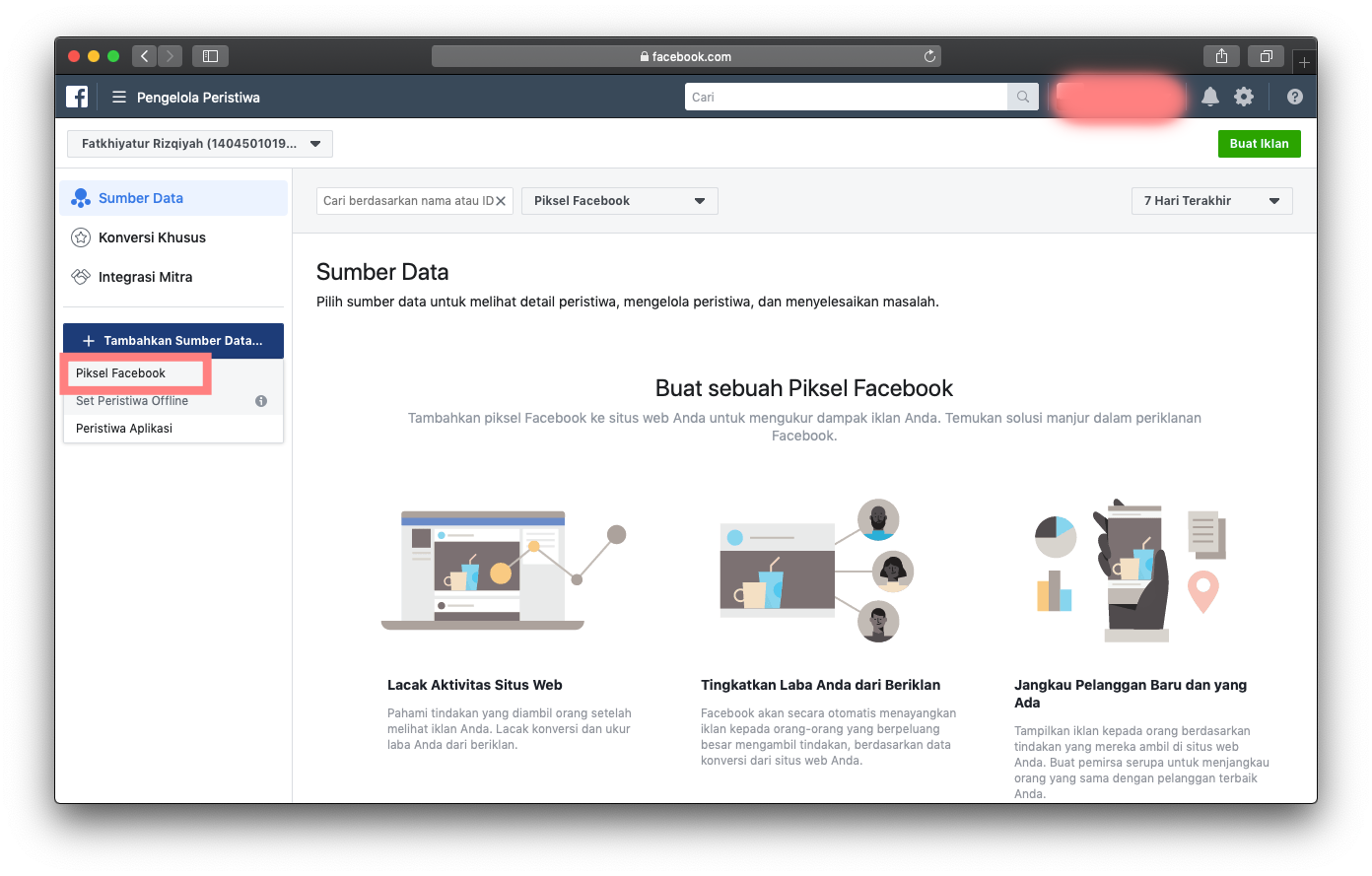Click the Sumber Data sidebar icon
Viewport: 1372px width, 876px height.
81,198
